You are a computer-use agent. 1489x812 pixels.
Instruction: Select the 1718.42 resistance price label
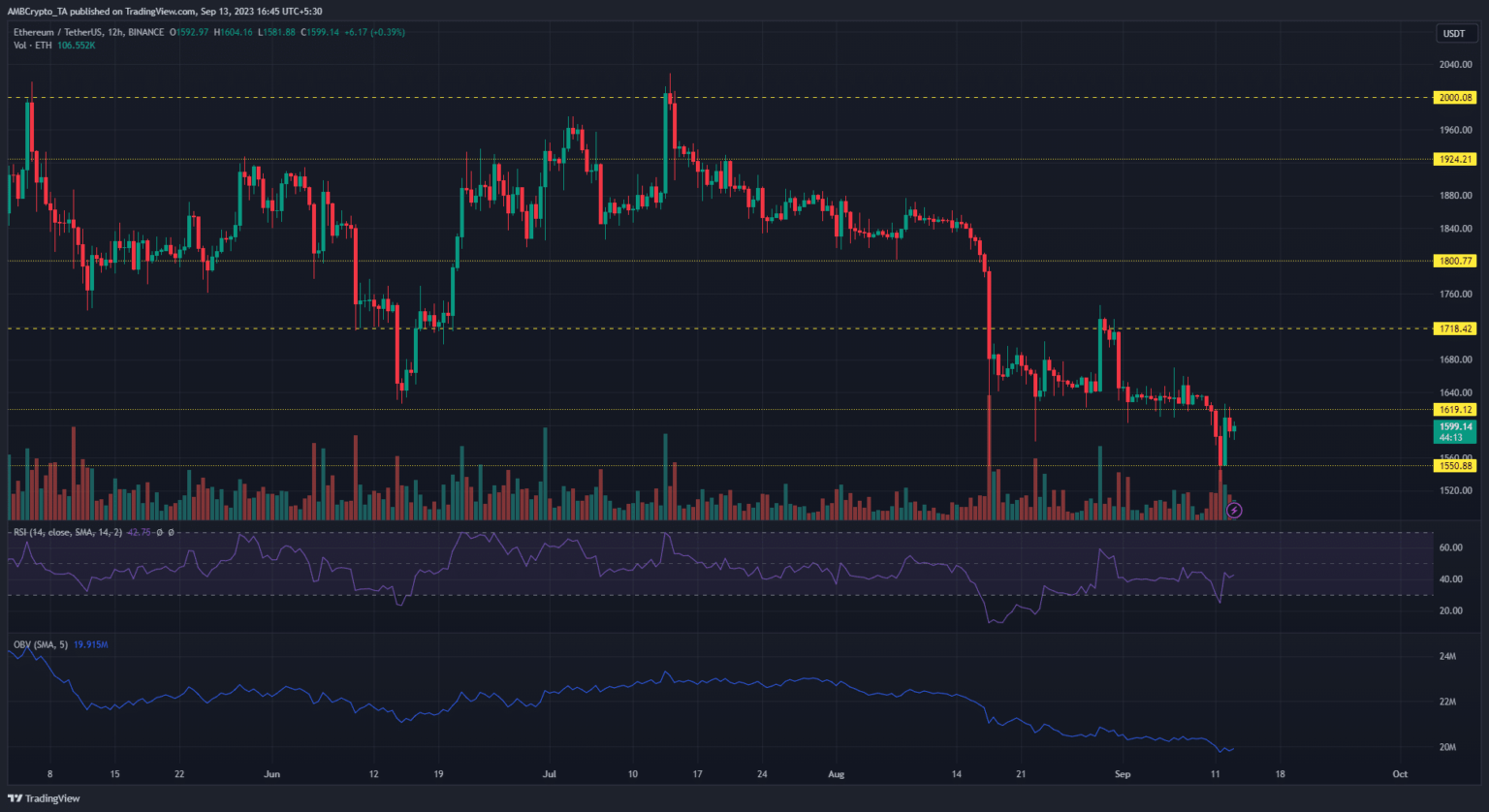point(1453,329)
